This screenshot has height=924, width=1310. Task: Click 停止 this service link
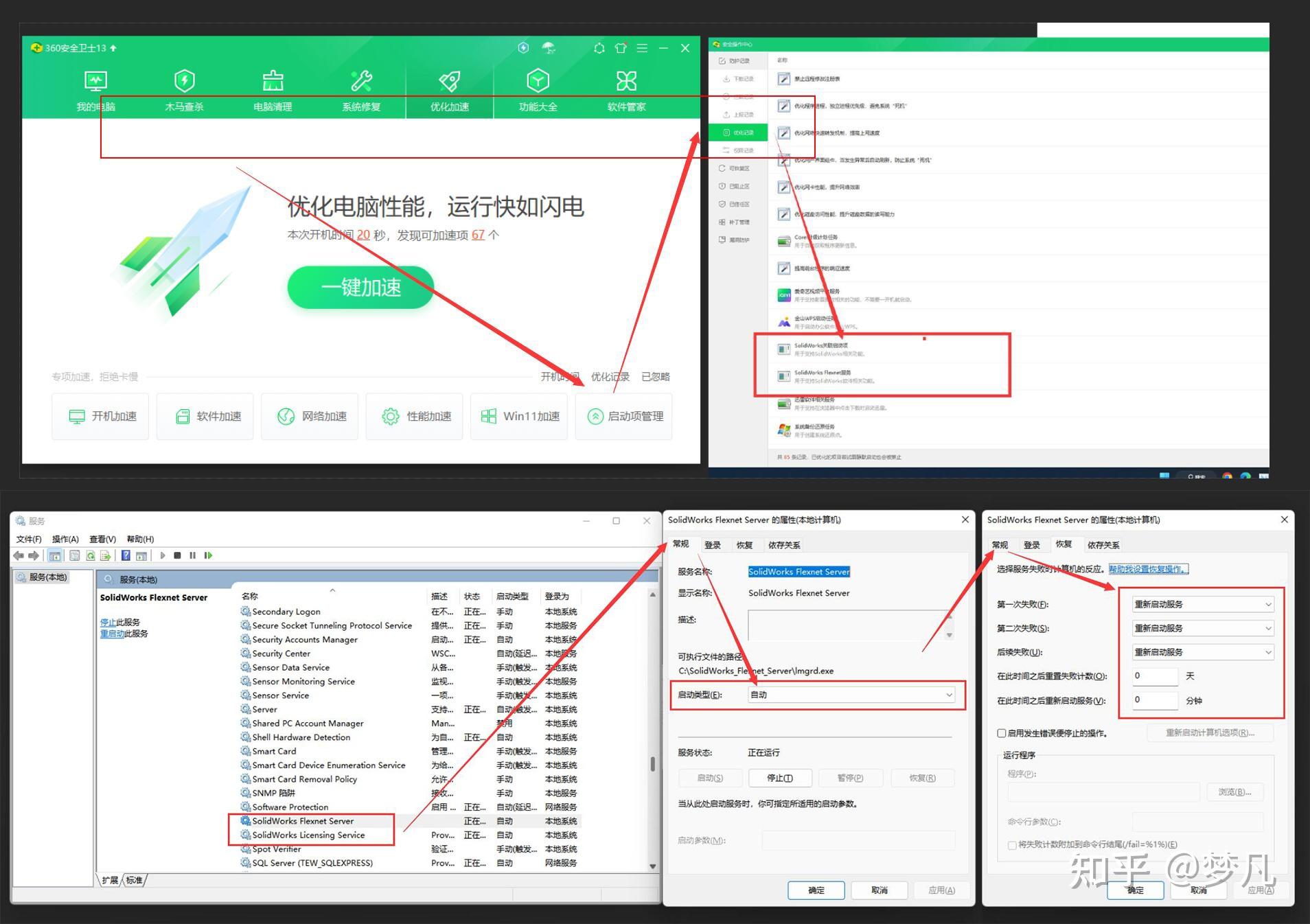[108, 622]
